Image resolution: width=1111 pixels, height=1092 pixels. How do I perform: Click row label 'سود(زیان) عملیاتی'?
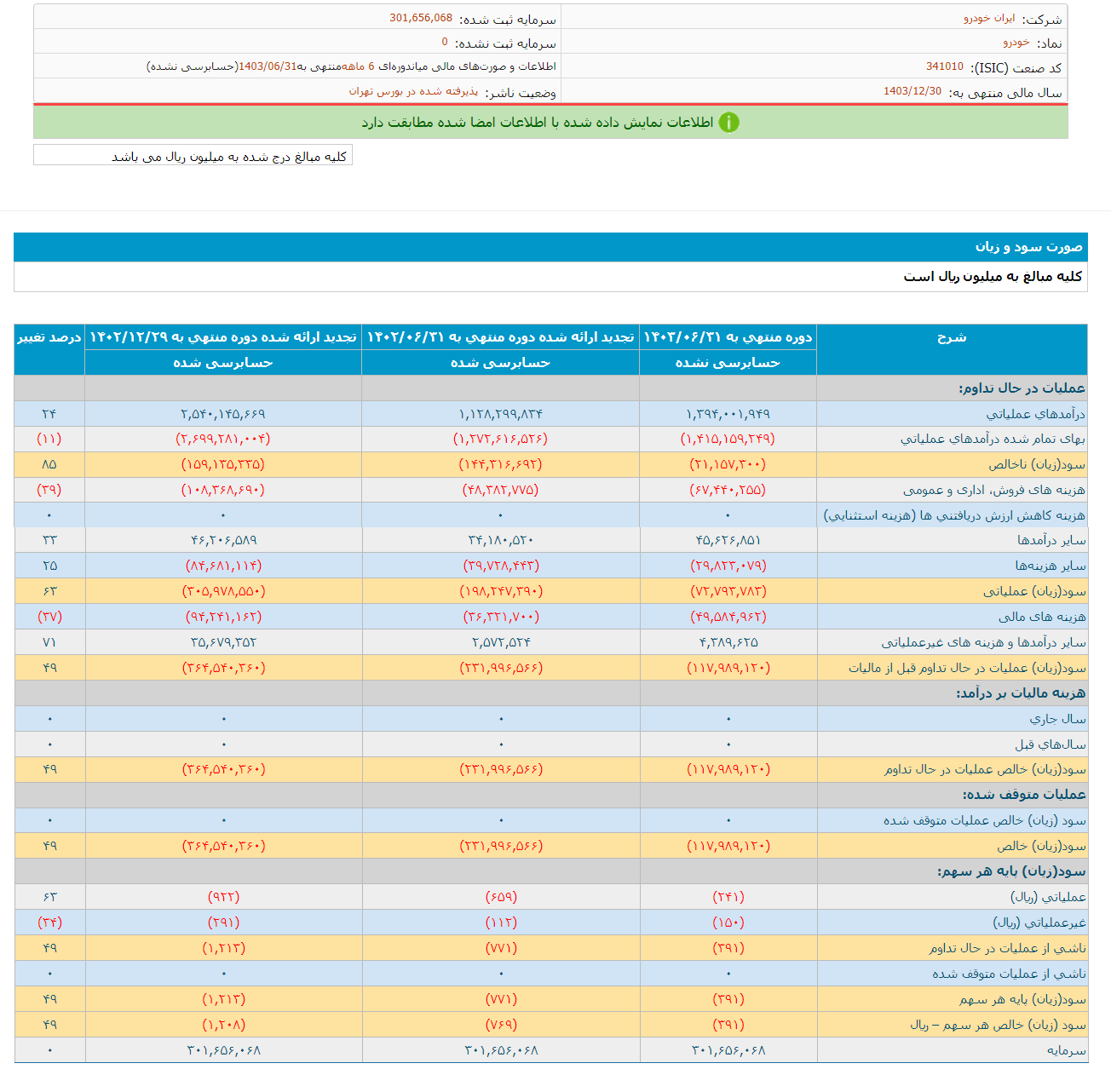tap(1034, 591)
